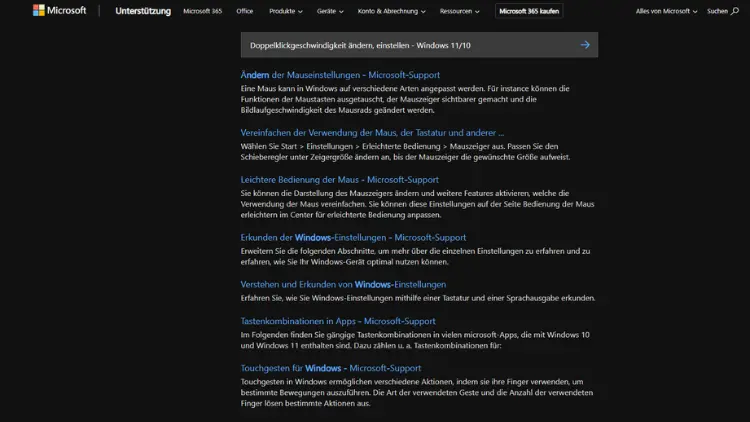Image resolution: width=750 pixels, height=422 pixels.
Task: Click the Microsoft logo
Action: [x=59, y=11]
